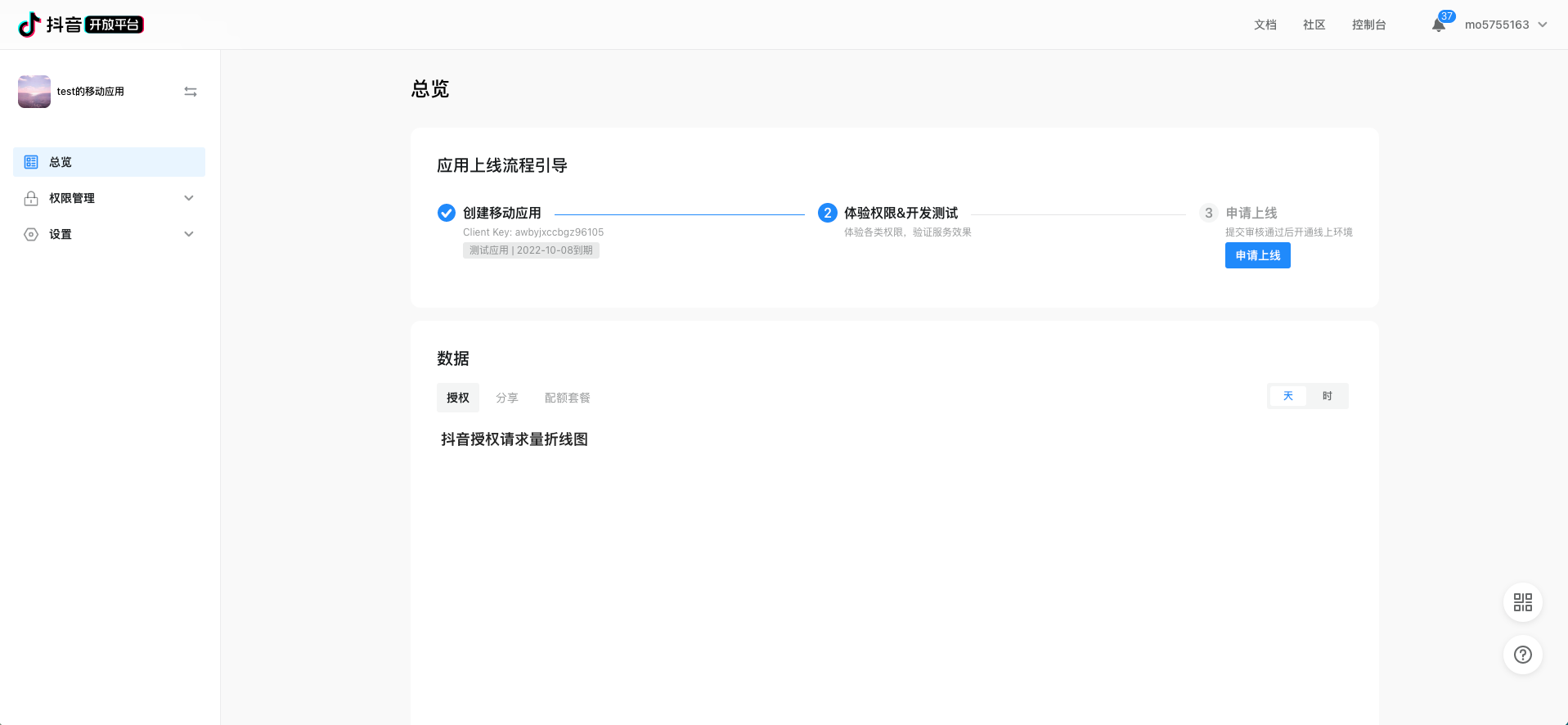Open 控制台 in the top navigation

pos(1369,25)
